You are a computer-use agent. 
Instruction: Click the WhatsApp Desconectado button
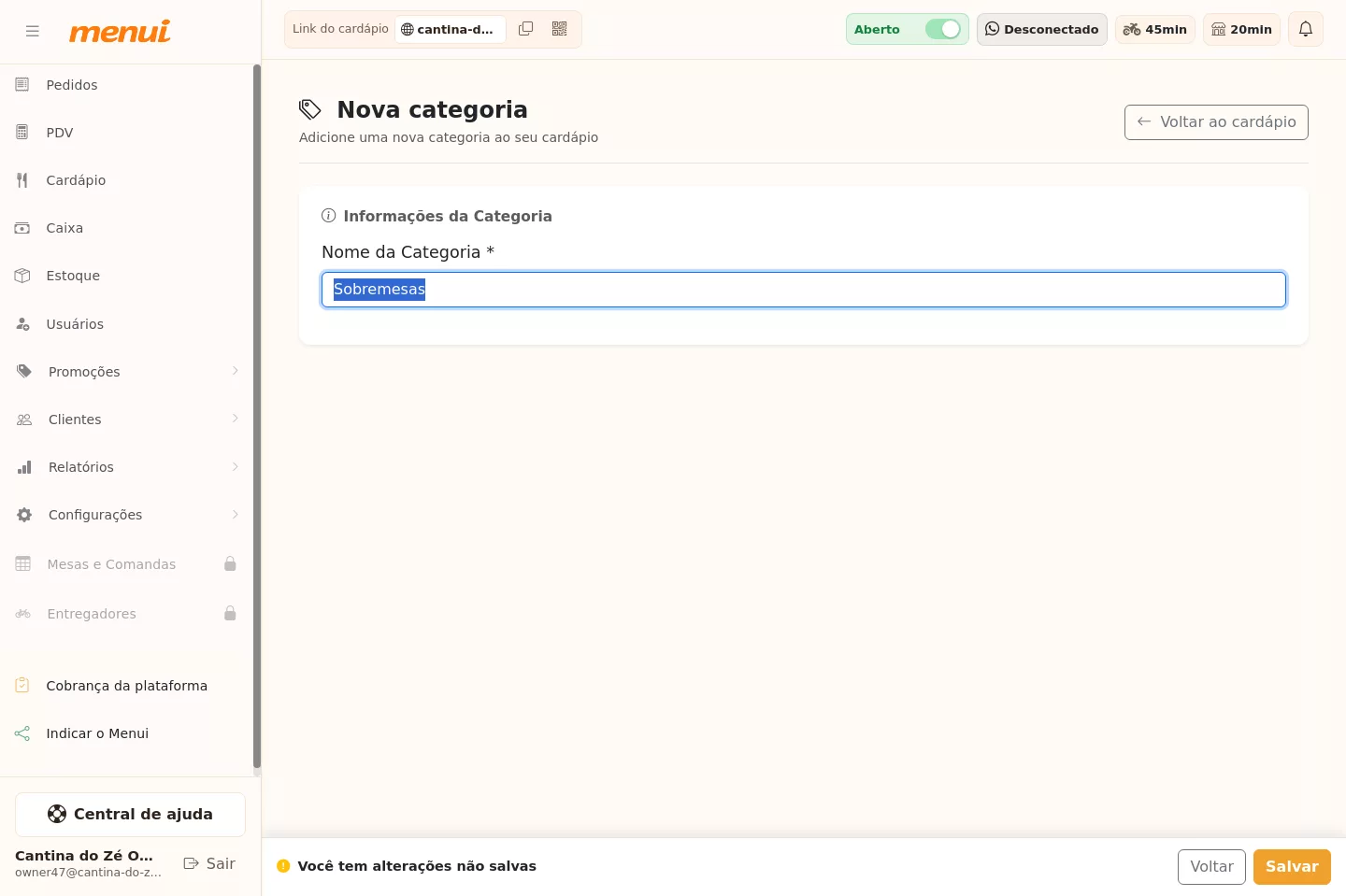click(x=1042, y=29)
